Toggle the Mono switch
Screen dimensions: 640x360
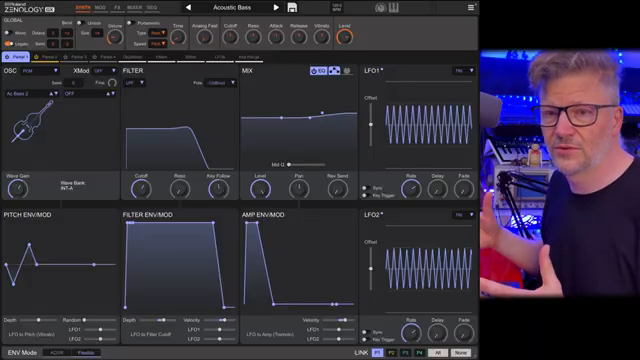(8, 33)
